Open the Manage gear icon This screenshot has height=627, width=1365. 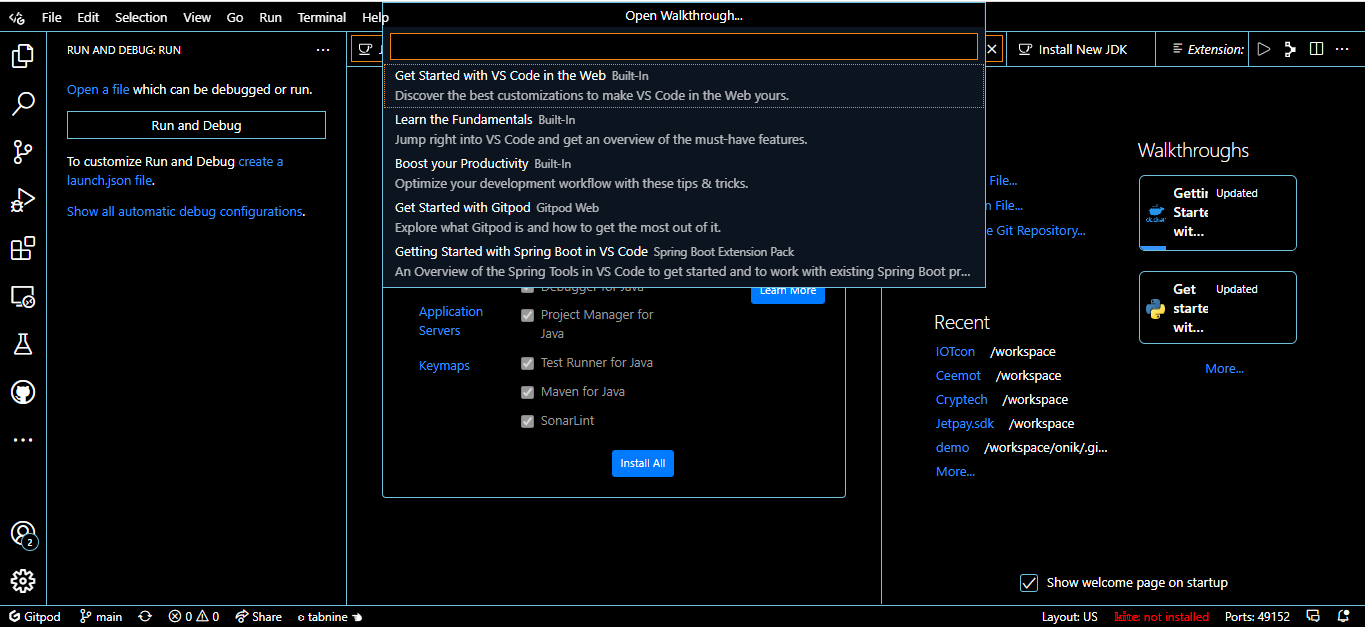pyautogui.click(x=23, y=581)
